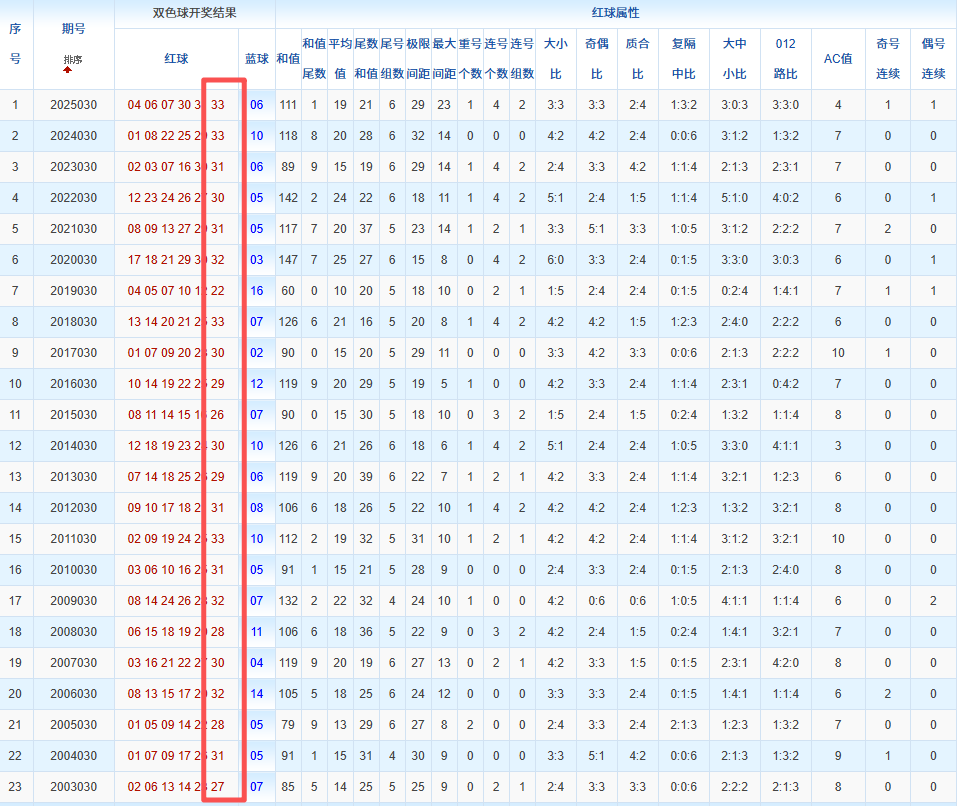The height and width of the screenshot is (806, 958).
Task: Click 大中小比 value 2:2:2 in row 2003030
Action: [x=734, y=786]
